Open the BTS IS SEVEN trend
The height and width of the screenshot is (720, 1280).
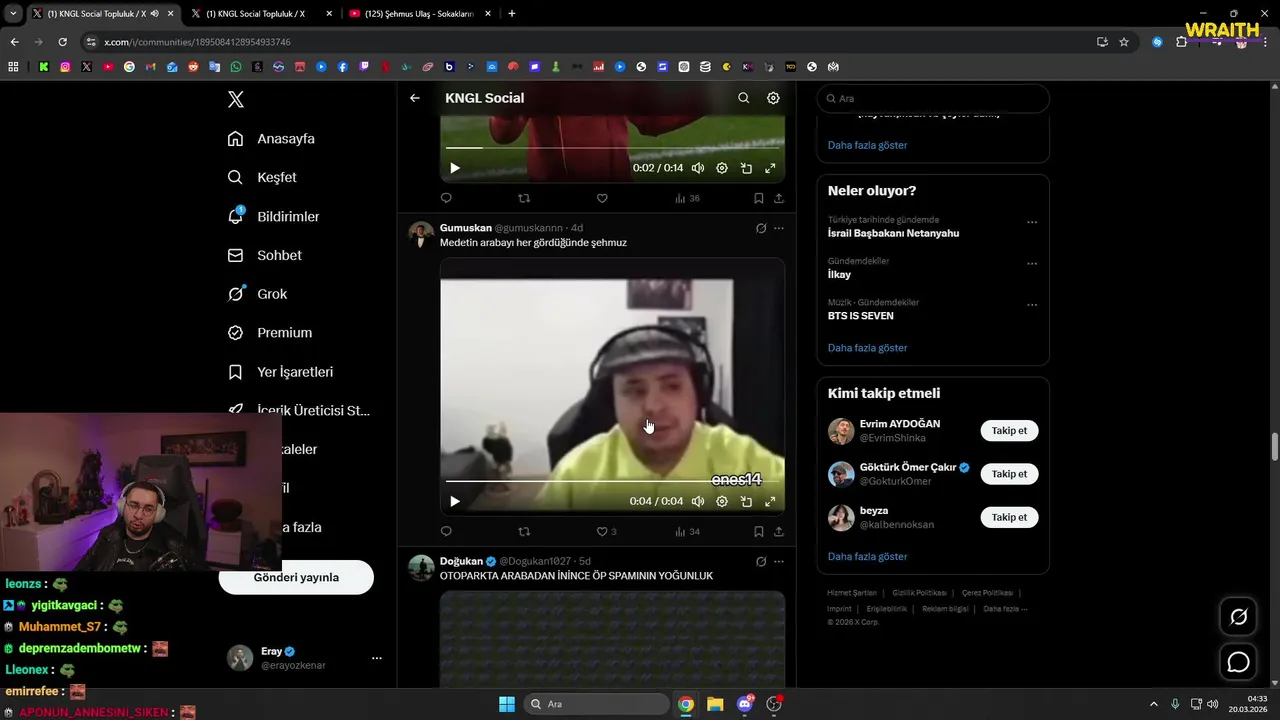coord(860,316)
